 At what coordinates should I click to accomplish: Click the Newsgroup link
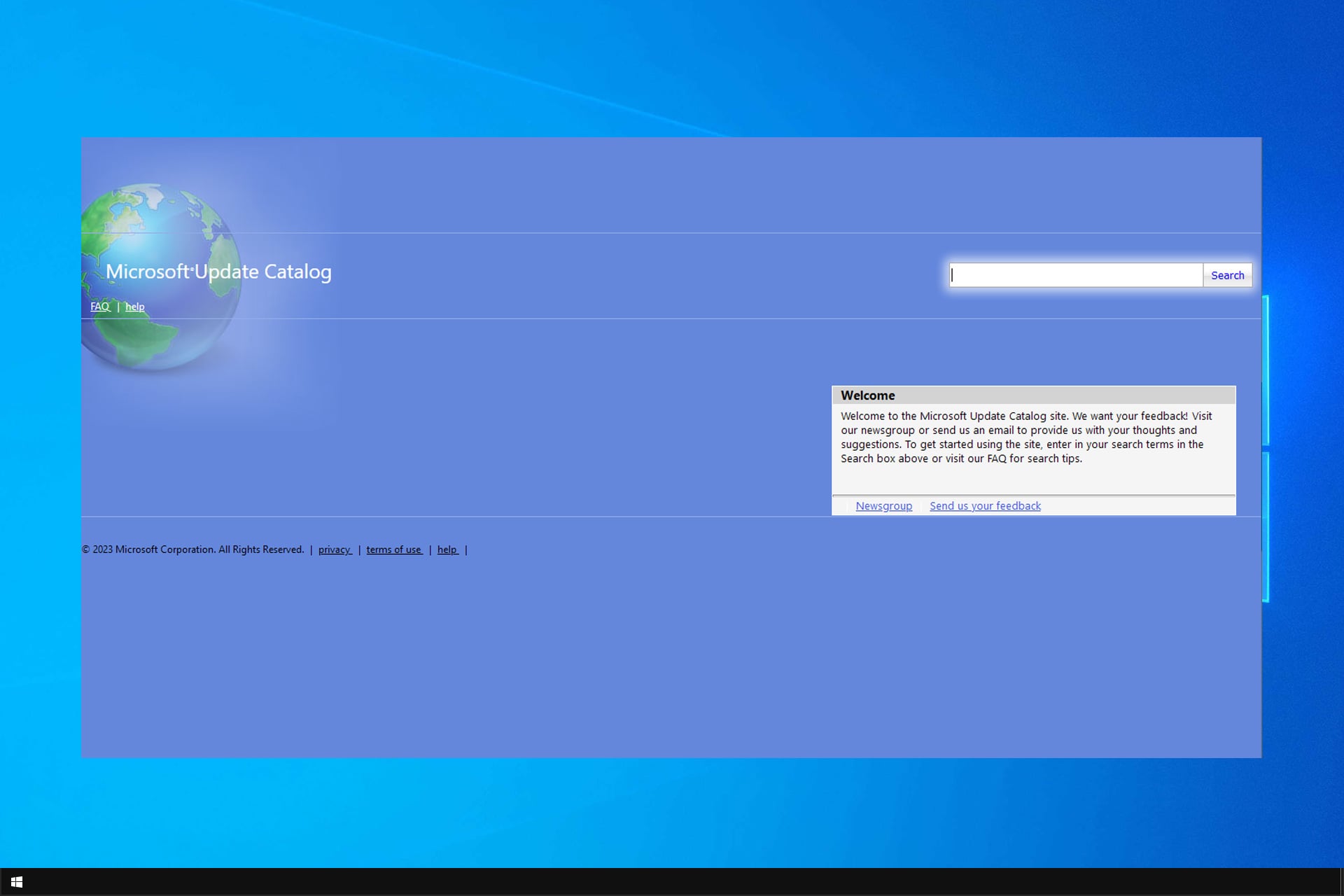(x=883, y=505)
